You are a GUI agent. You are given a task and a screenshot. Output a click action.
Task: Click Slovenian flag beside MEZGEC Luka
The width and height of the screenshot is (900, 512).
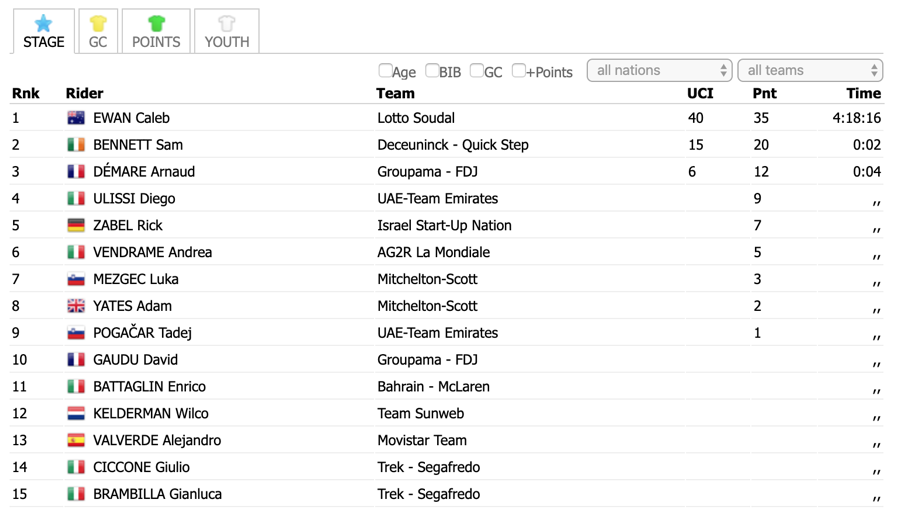point(76,280)
